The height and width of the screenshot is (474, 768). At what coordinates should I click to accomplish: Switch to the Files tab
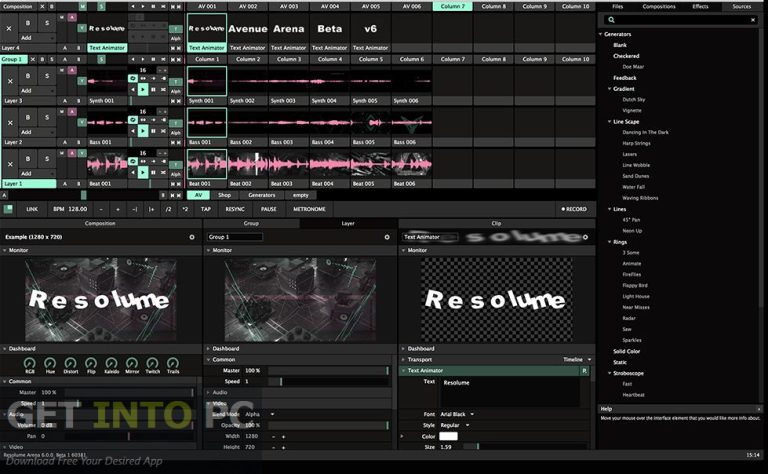(618, 6)
